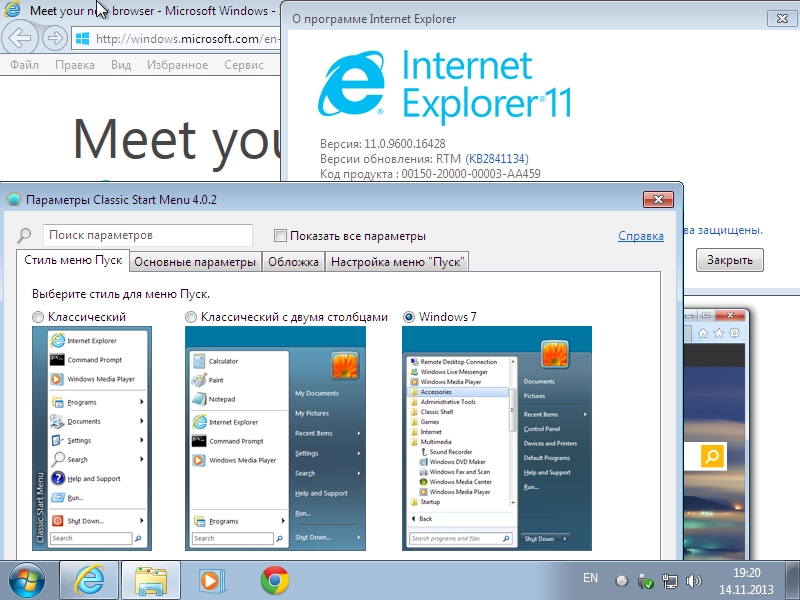Click the KB2841134 update link
800x600 pixels.
497,159
